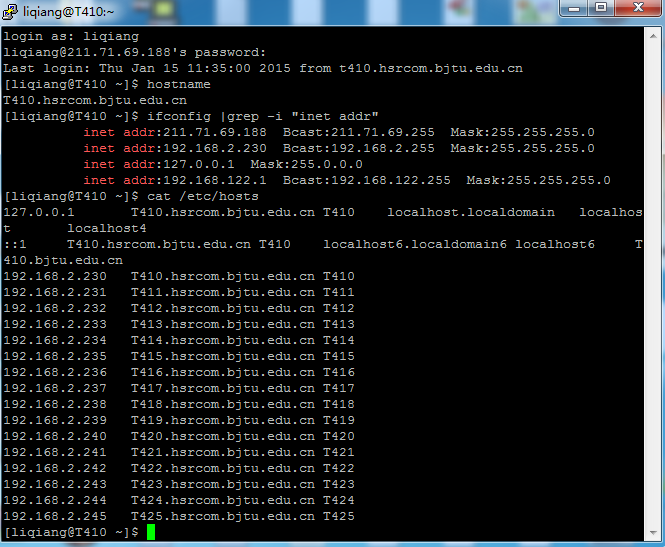Viewport: 665px width, 547px height.
Task: Close the liqiang@T410 terminal window
Action: (638, 8)
